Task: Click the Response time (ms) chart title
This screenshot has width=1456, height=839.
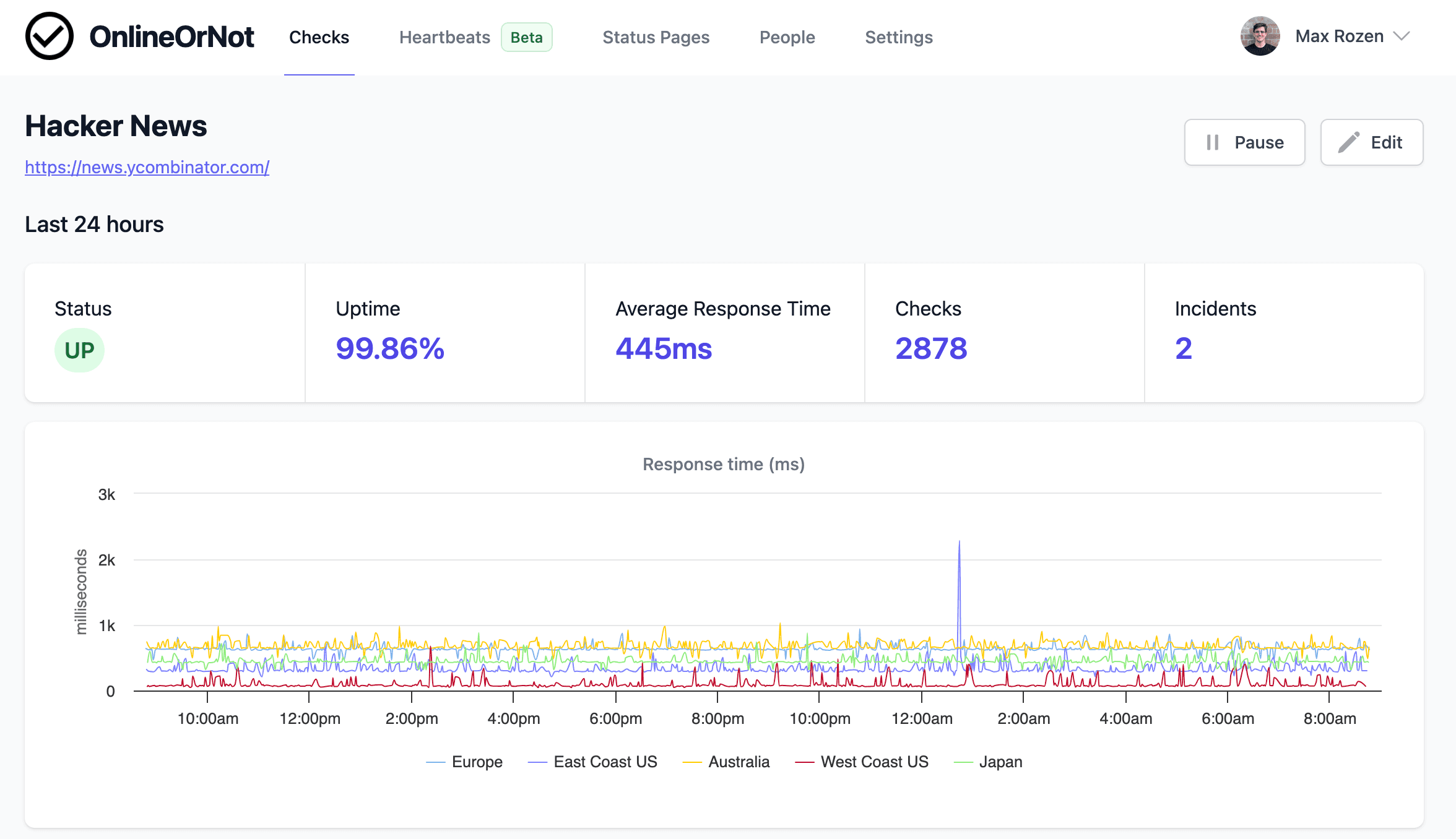Action: [724, 464]
